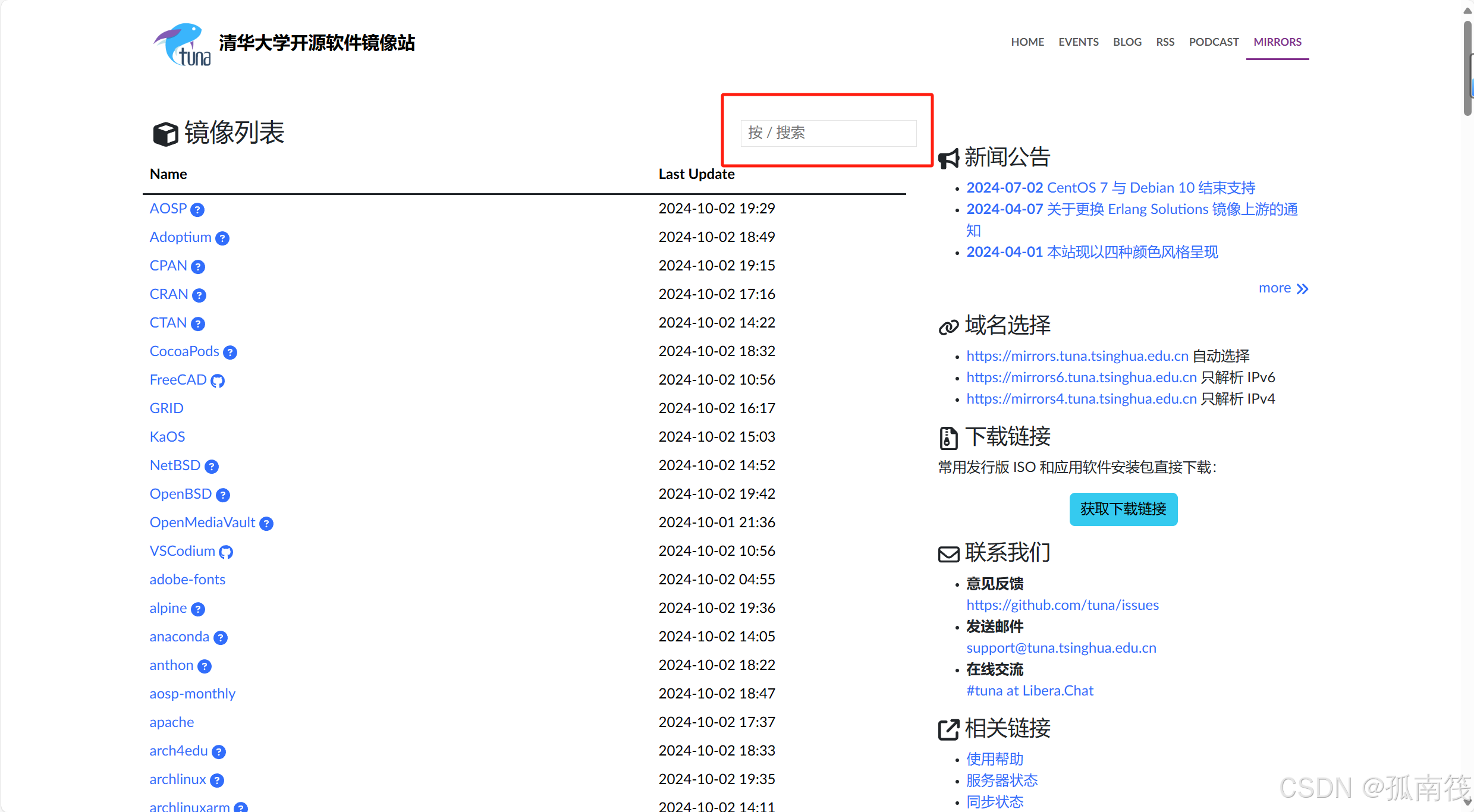Select the MIRRORS menu item
This screenshot has height=812, width=1474.
[x=1277, y=42]
